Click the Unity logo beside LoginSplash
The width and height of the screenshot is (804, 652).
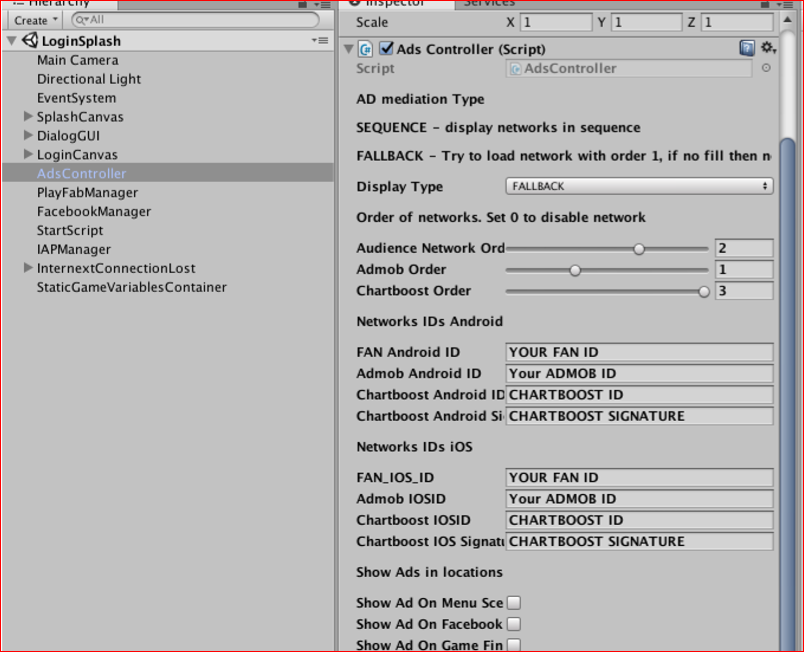[x=30, y=41]
